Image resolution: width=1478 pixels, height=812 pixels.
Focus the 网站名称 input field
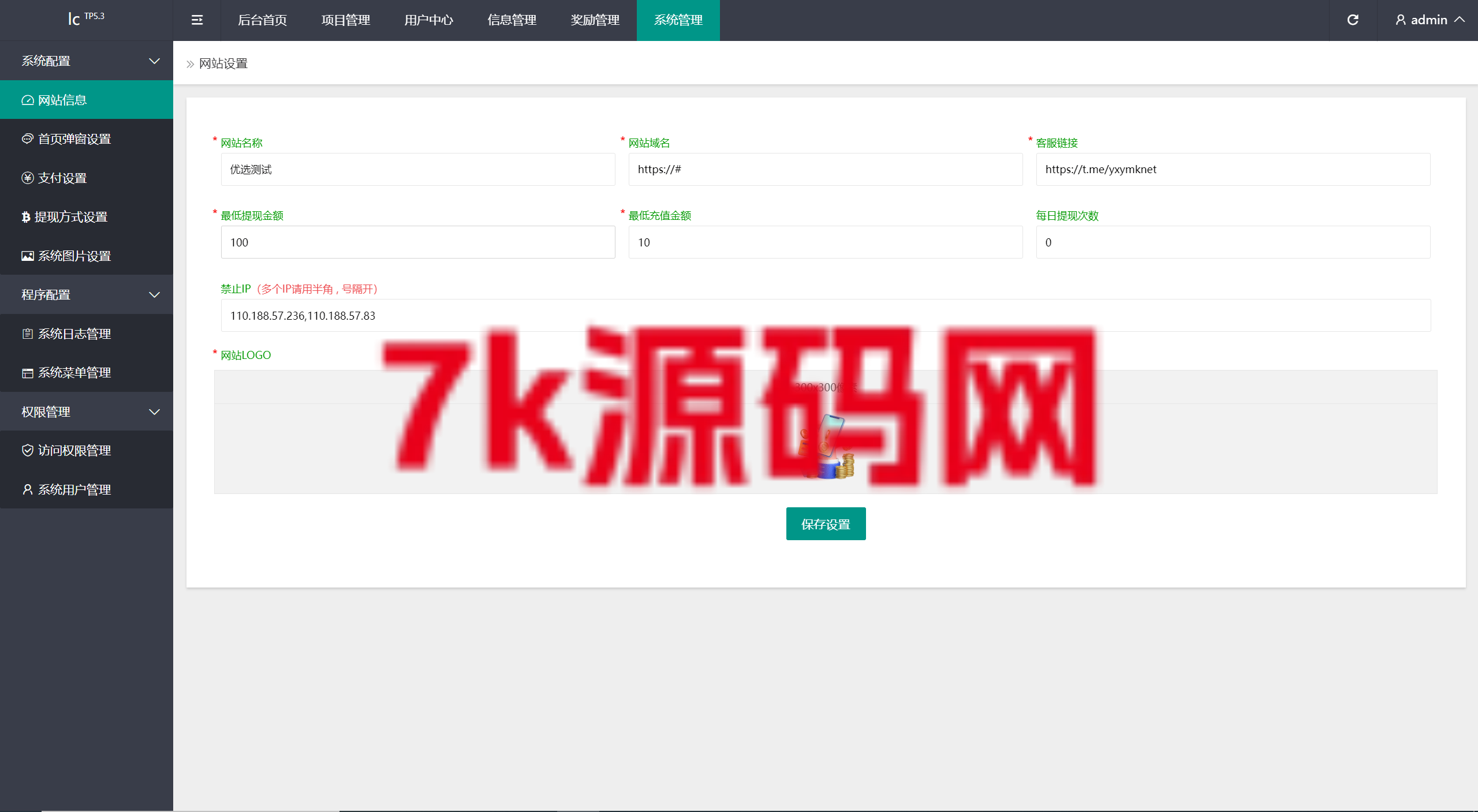(418, 170)
